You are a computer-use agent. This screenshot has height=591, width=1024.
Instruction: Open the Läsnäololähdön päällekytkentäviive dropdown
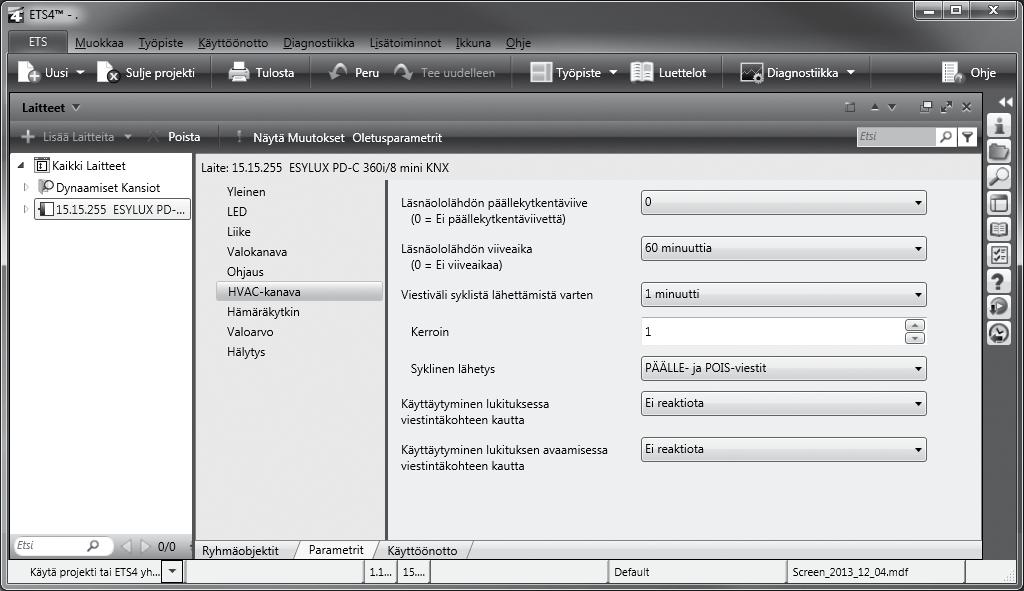click(784, 202)
